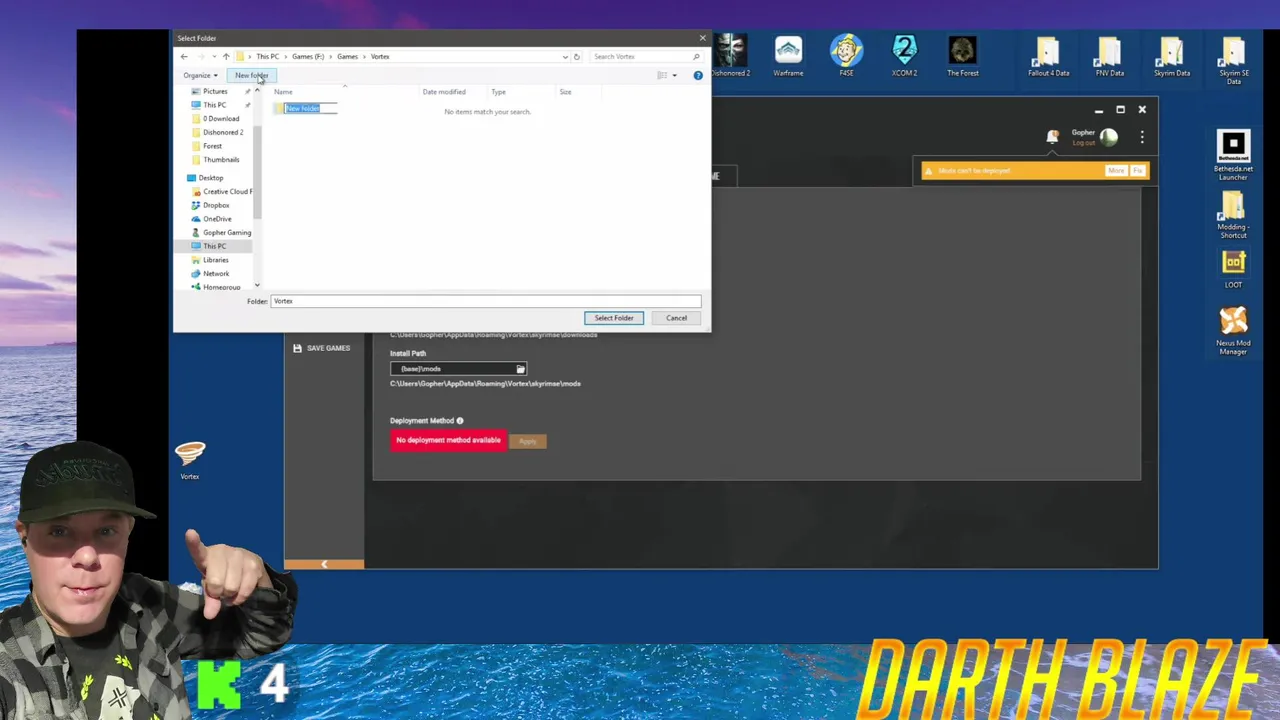Open the Organize dropdown menu
Viewport: 1280px width, 720px height.
click(200, 75)
